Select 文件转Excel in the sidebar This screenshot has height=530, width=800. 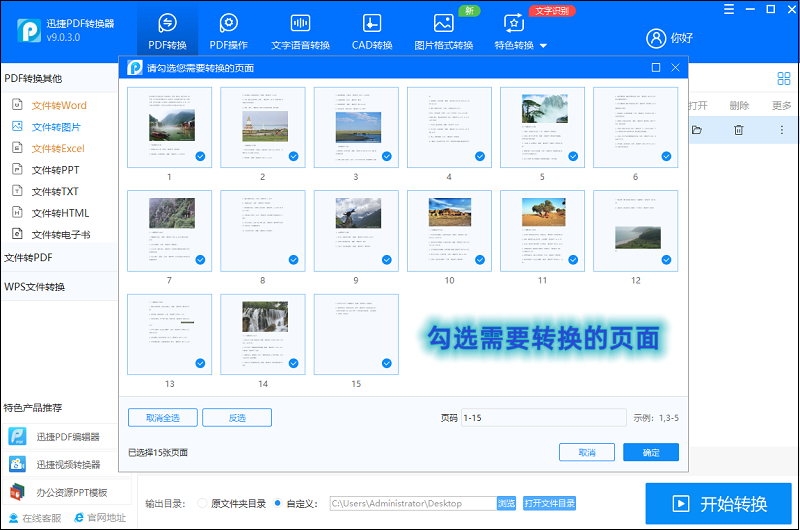pyautogui.click(x=58, y=148)
